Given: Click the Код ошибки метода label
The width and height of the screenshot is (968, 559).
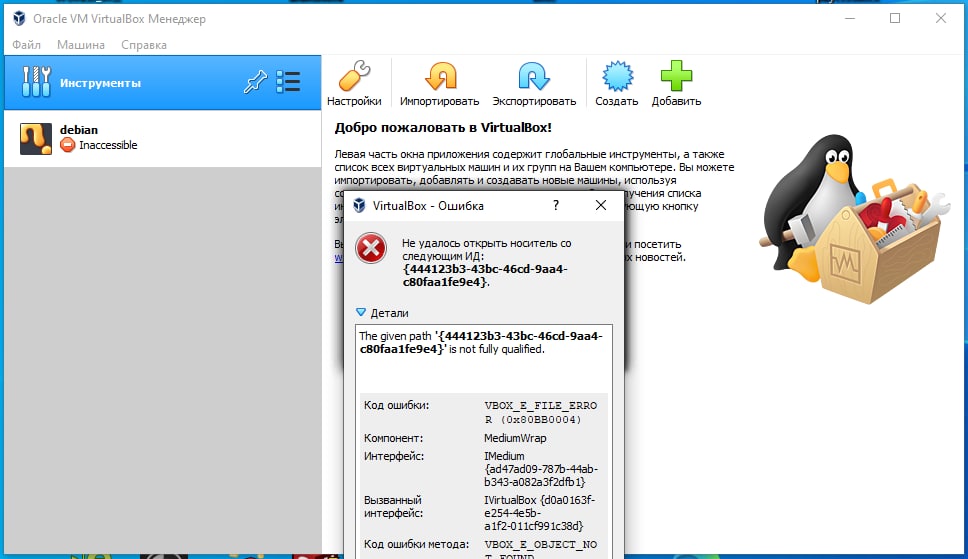Looking at the screenshot, I should pos(417,544).
